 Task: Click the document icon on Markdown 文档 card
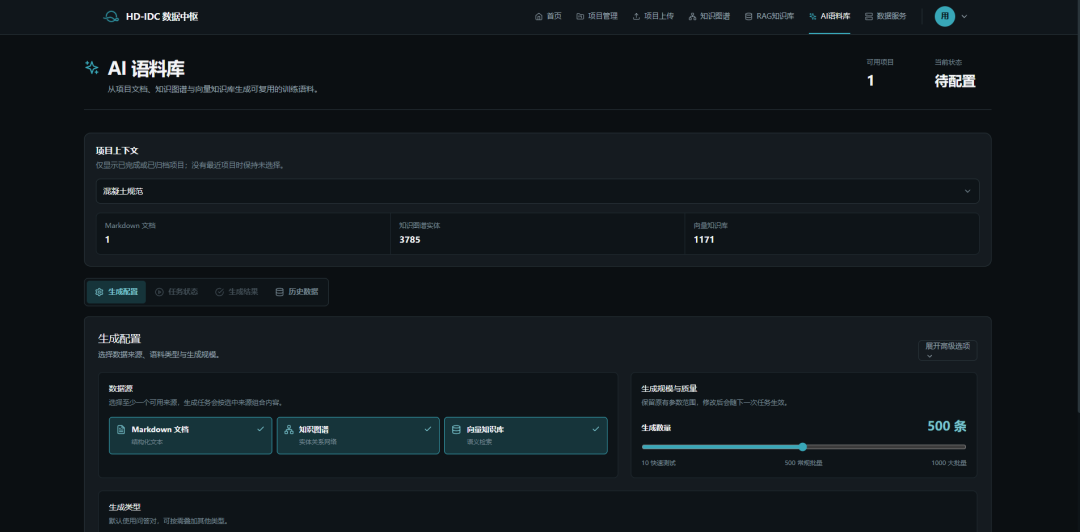pos(121,429)
